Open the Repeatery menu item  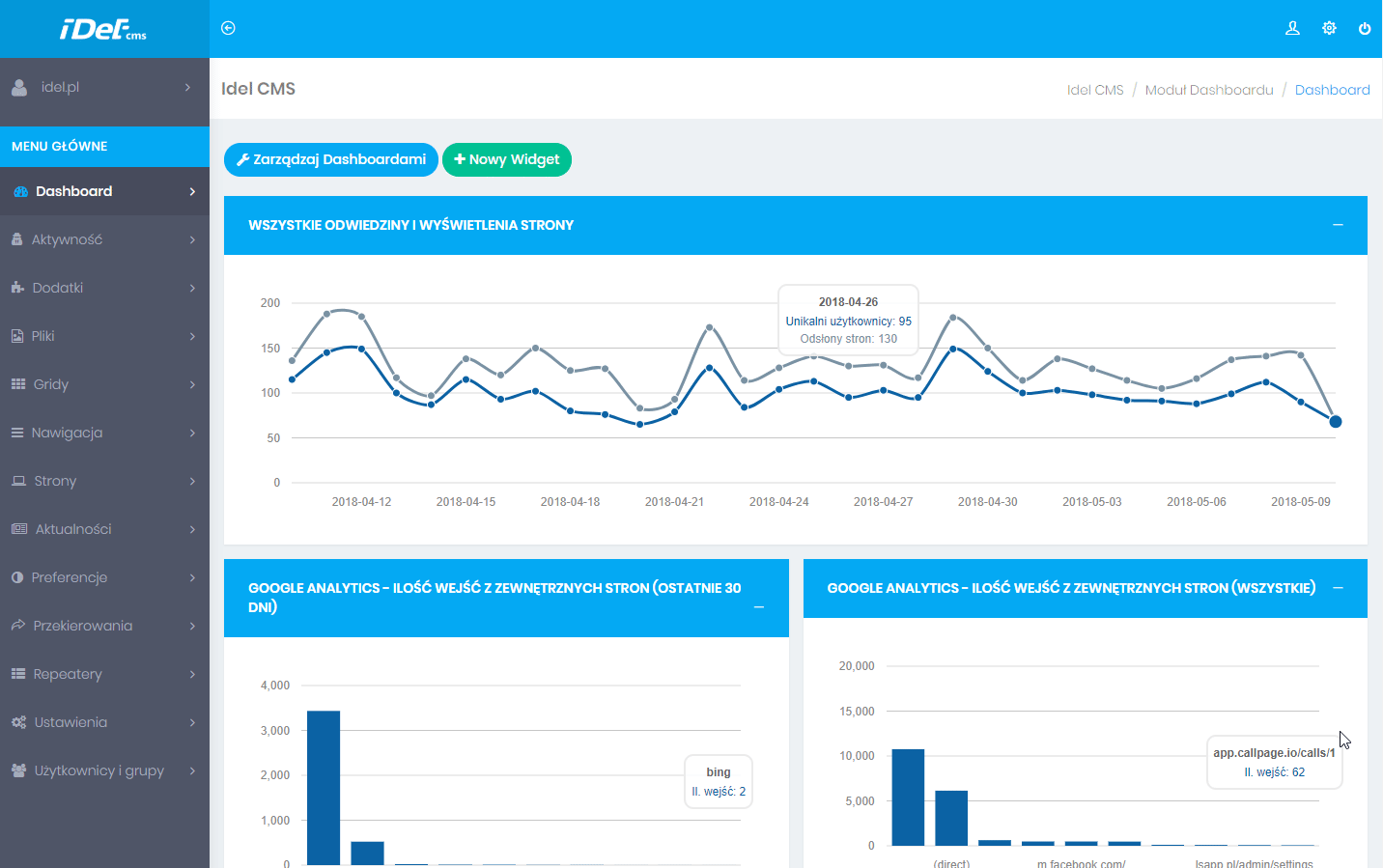(x=104, y=674)
